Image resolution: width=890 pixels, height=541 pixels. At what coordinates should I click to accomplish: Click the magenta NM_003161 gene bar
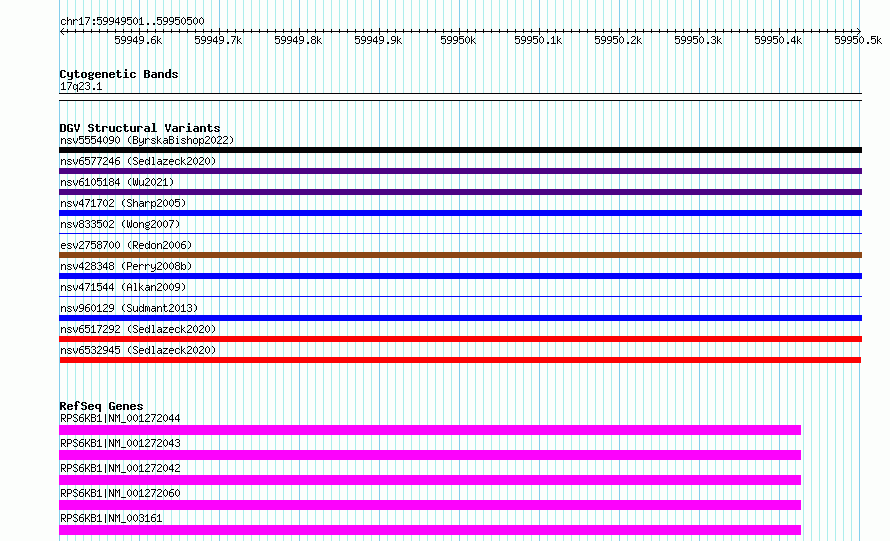point(430,530)
